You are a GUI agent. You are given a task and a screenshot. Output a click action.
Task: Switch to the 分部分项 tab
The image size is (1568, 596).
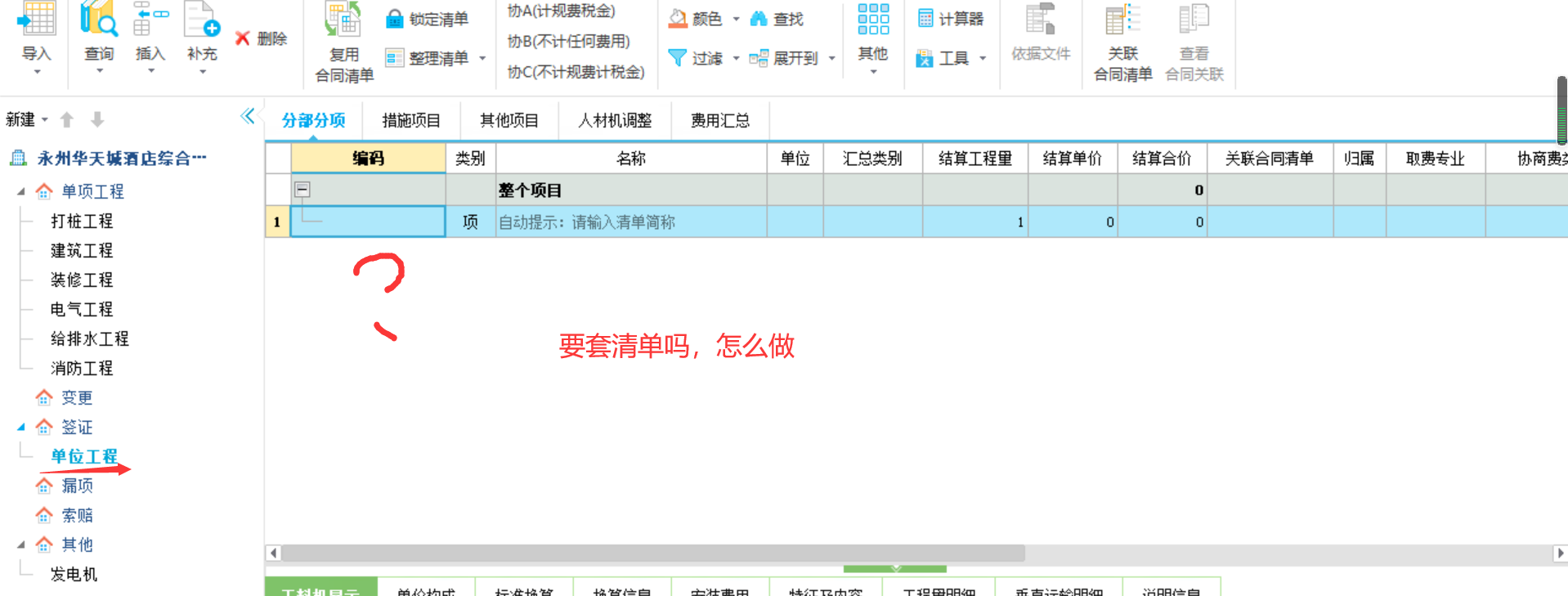coord(313,120)
